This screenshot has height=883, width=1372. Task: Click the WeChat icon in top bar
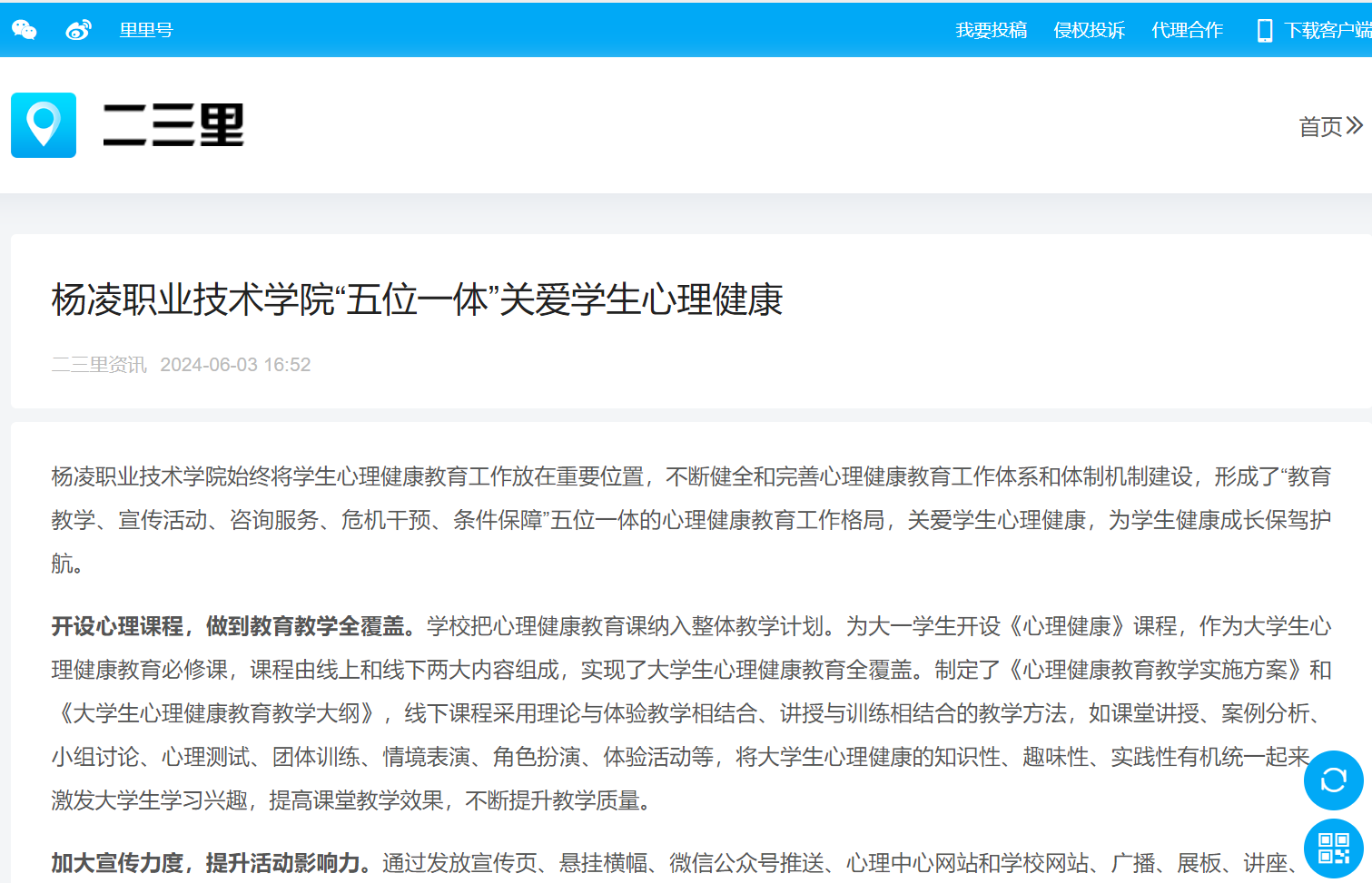(25, 30)
